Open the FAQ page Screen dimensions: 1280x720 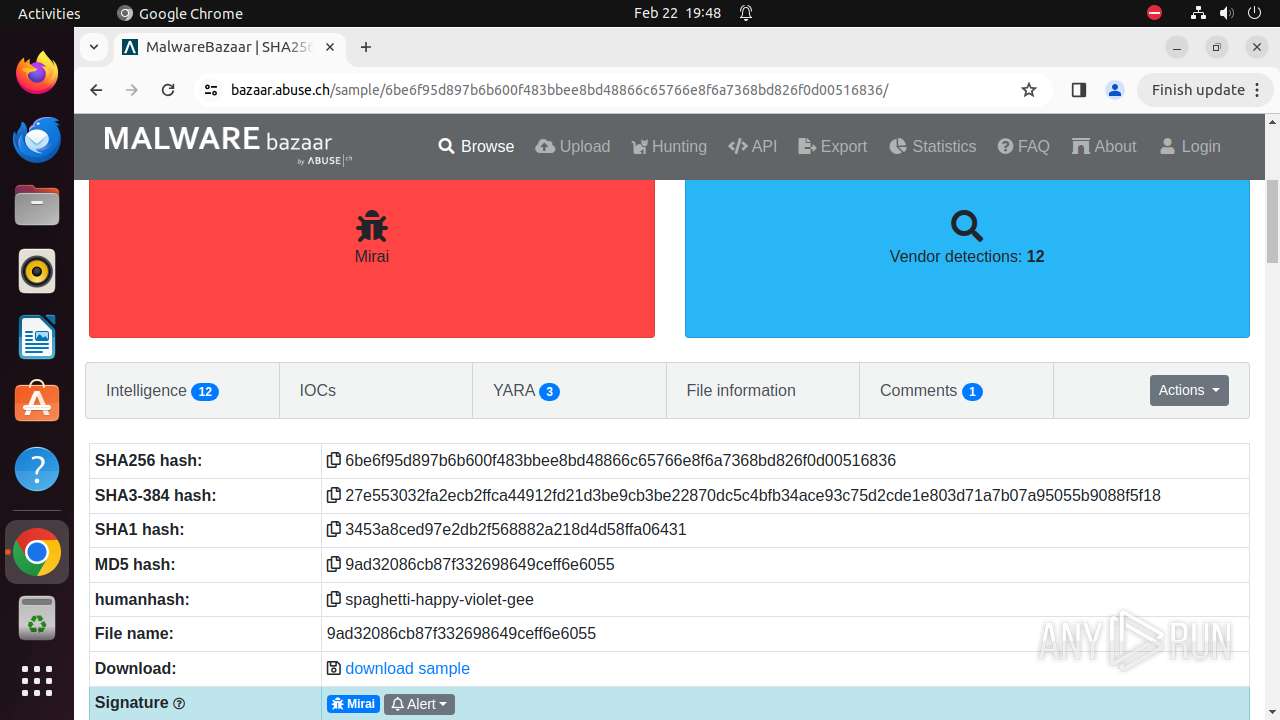point(1024,146)
